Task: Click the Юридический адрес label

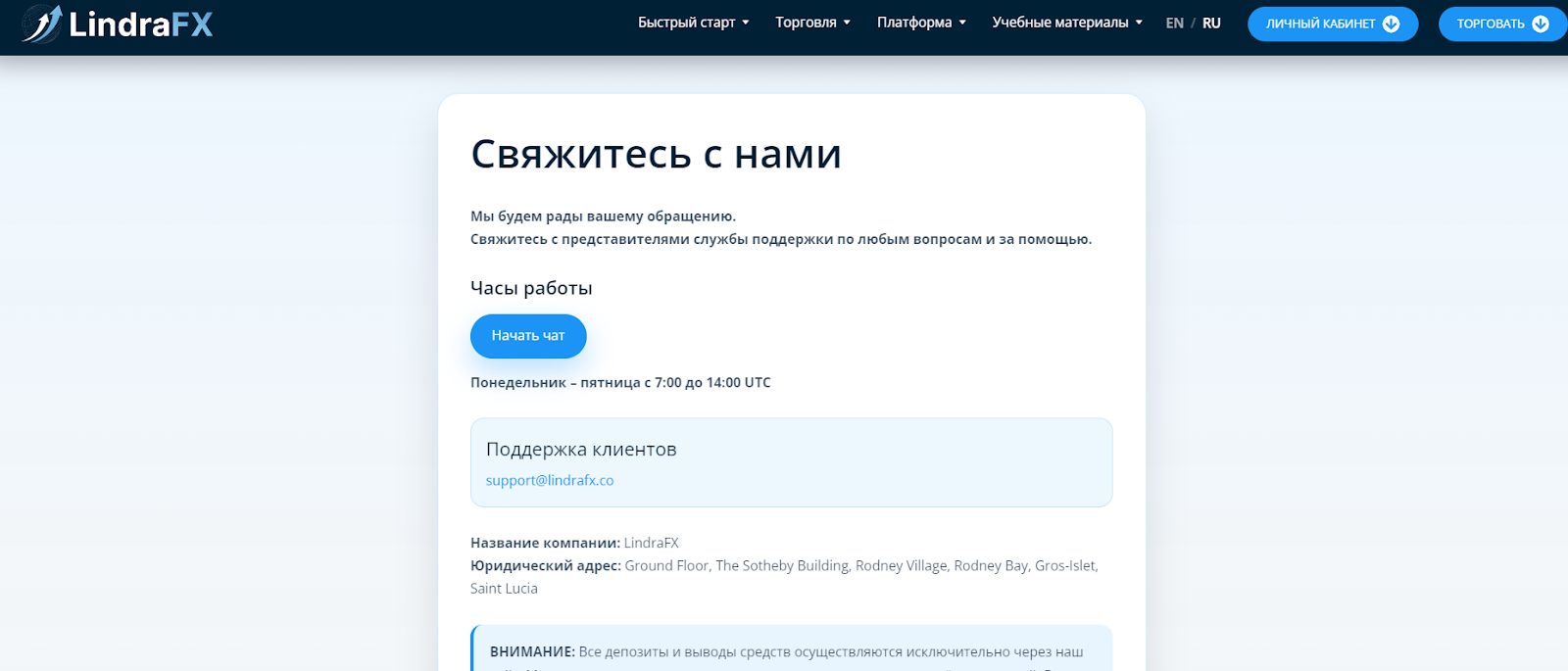Action: tap(545, 565)
